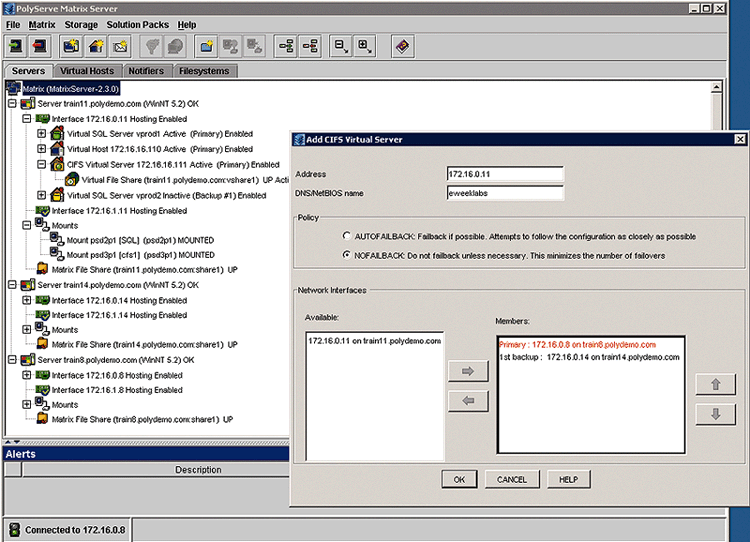Click the add virtual host house icon
750x542 pixels.
96,46
